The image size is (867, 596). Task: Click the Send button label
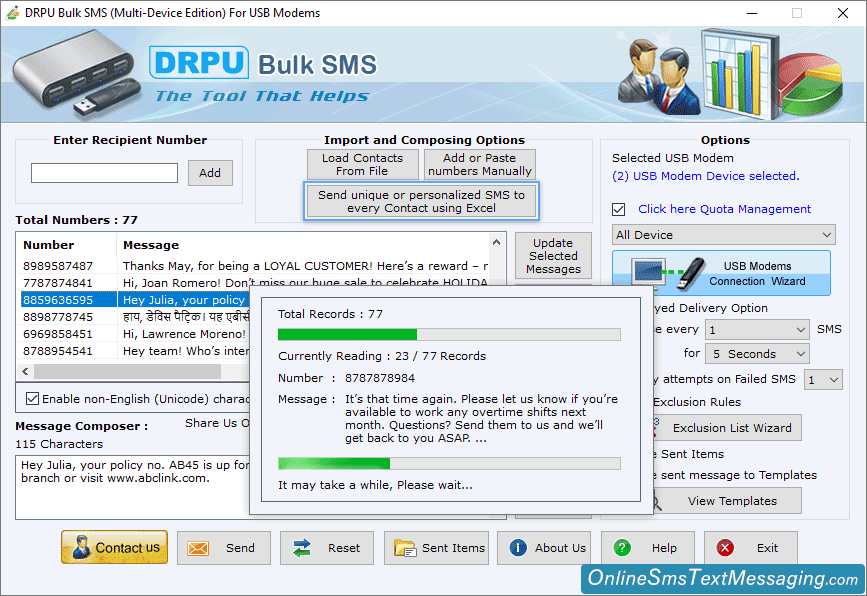coord(240,548)
